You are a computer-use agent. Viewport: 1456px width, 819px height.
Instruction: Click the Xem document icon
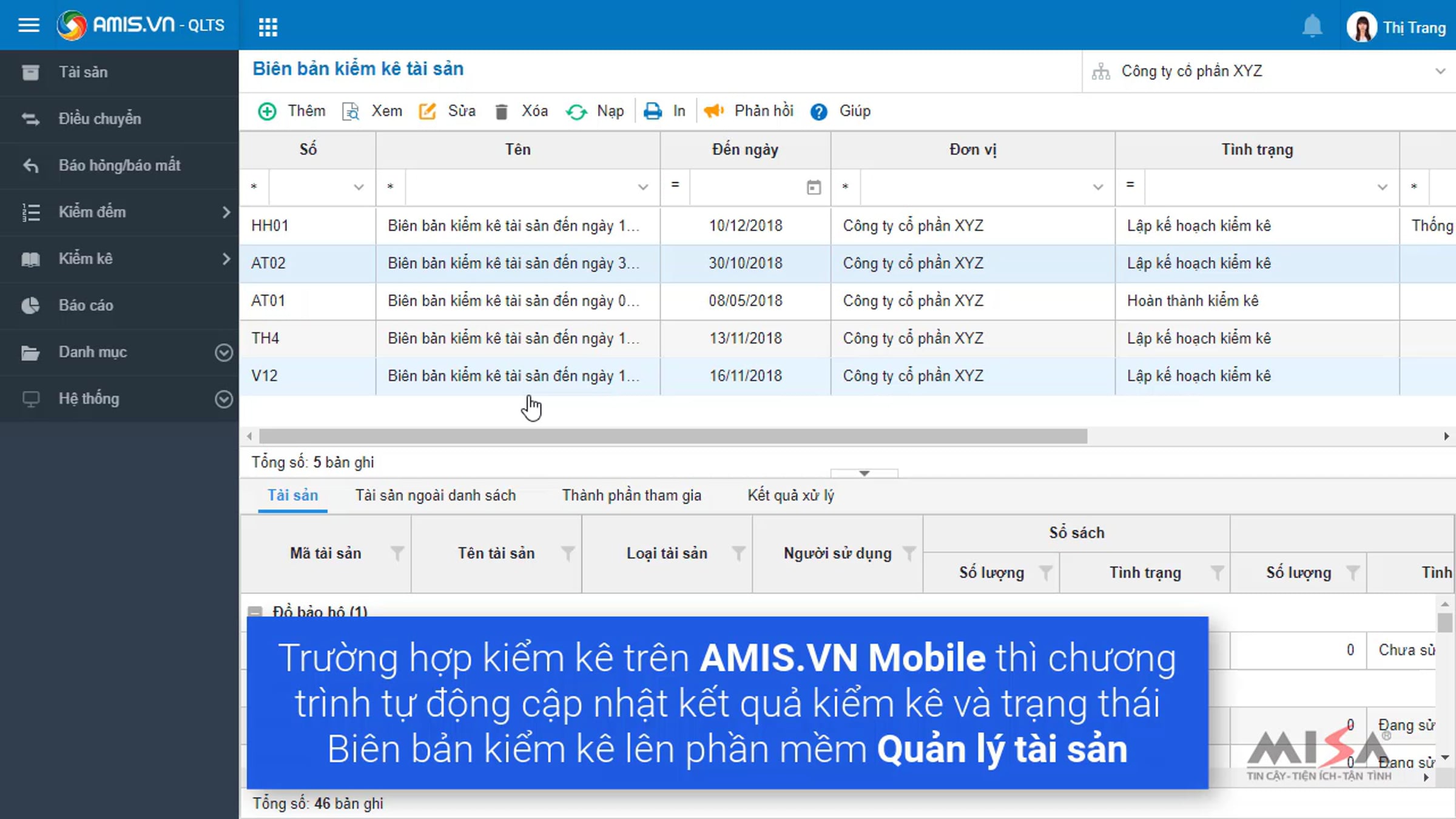[351, 111]
